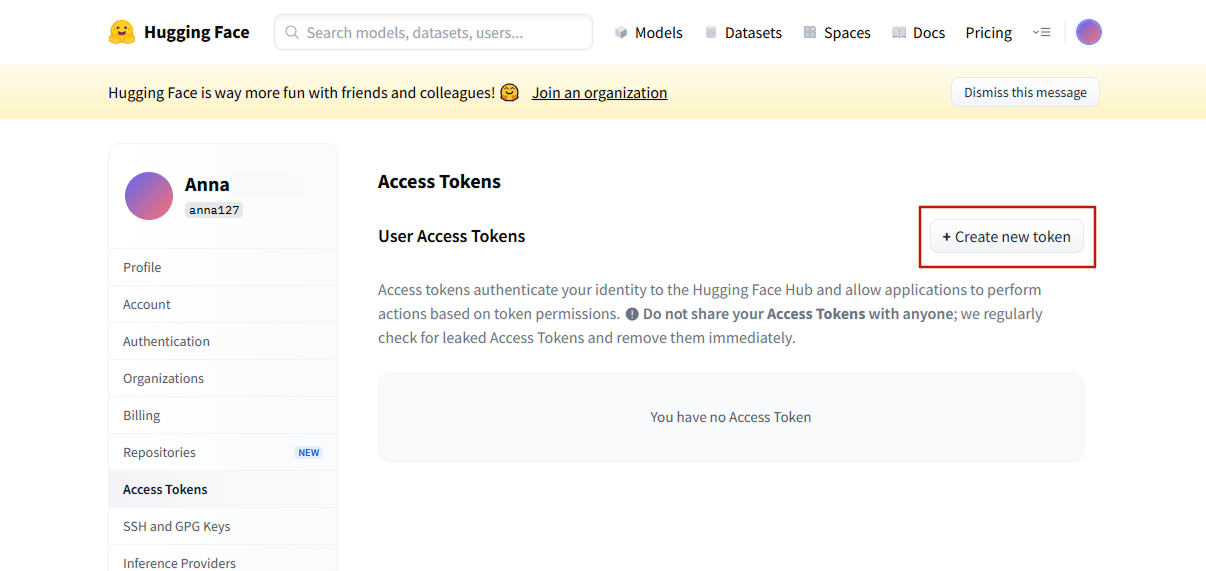Open Docs from the navigation bar

(x=918, y=33)
